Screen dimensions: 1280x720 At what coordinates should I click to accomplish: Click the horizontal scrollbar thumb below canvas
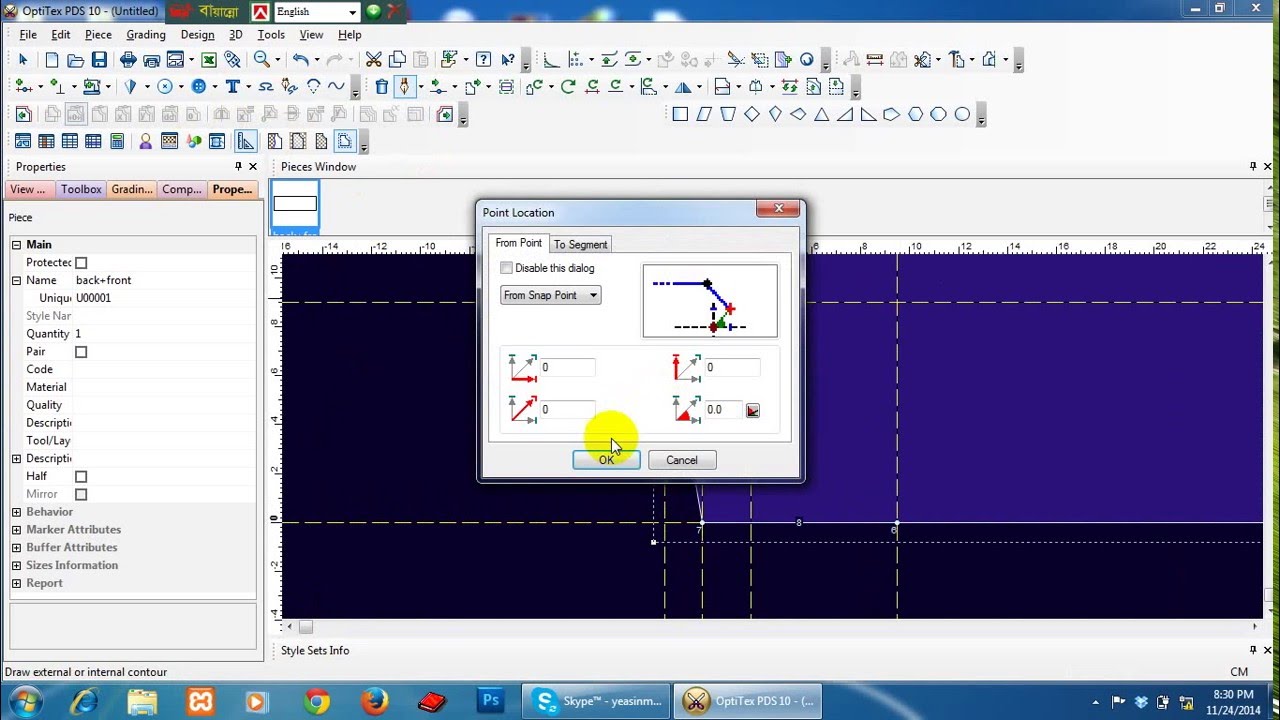click(305, 627)
